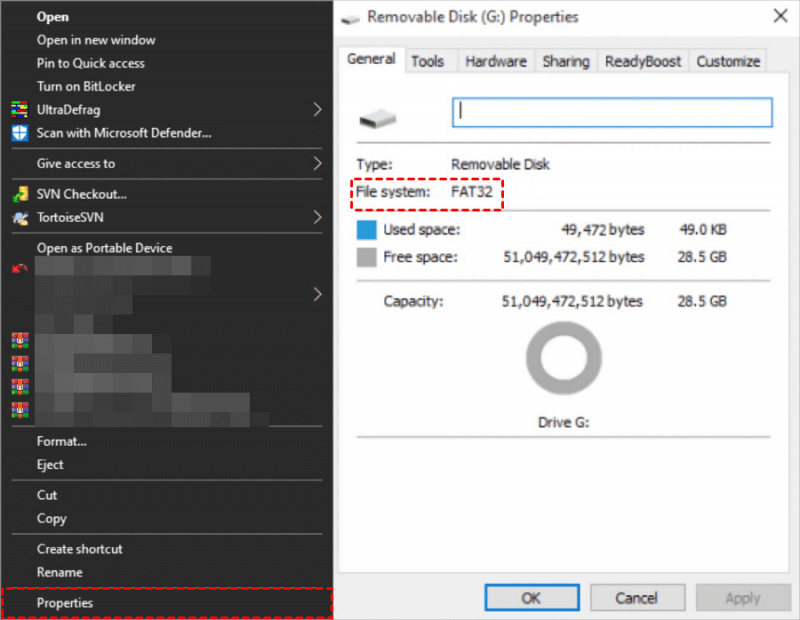Click the Cancel button

tap(636, 598)
